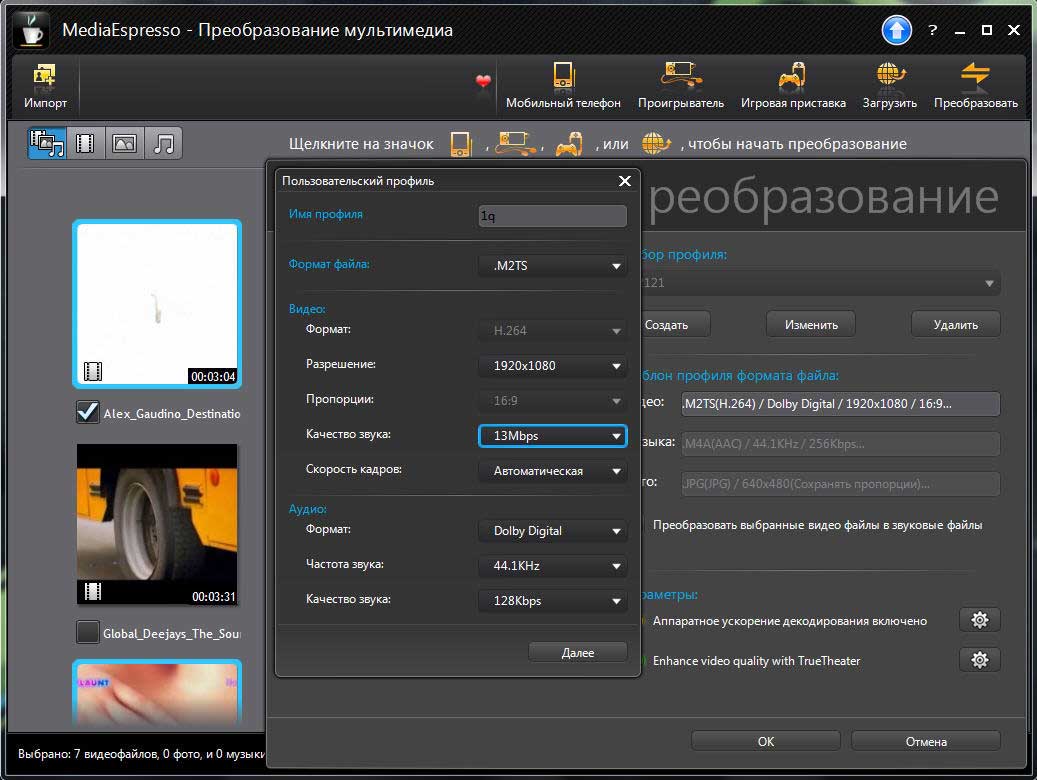Open the 1920x1080 resolution dropdown
This screenshot has width=1037, height=780.
click(553, 366)
